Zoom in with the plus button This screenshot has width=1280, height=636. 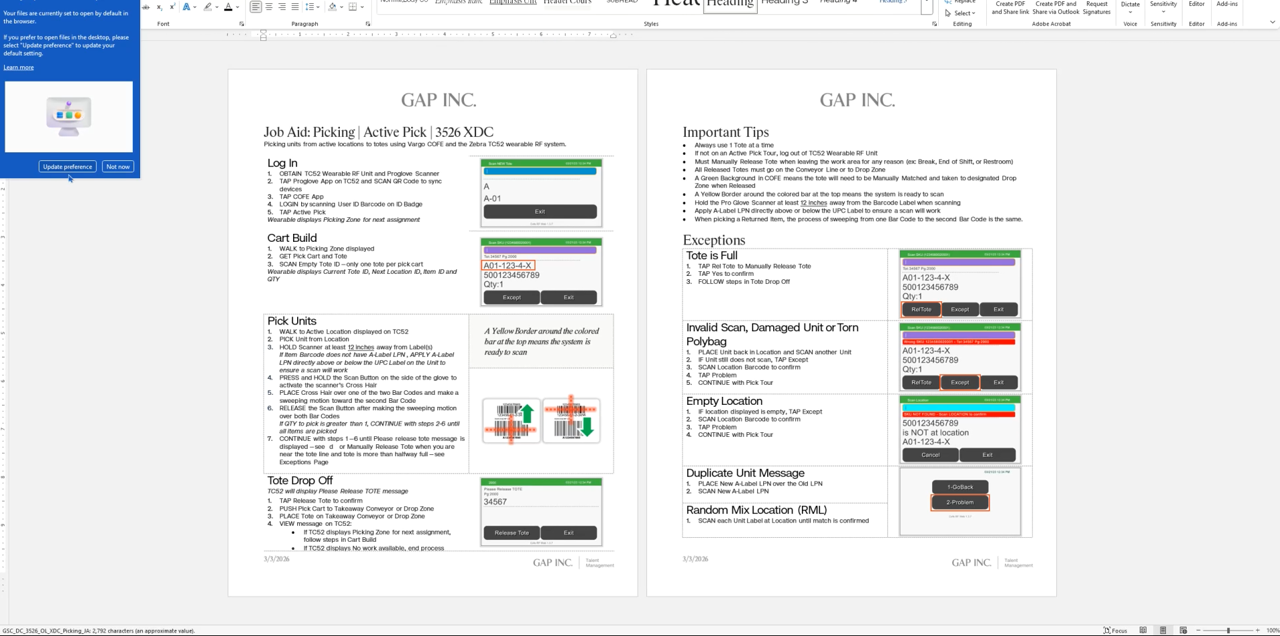[1258, 630]
